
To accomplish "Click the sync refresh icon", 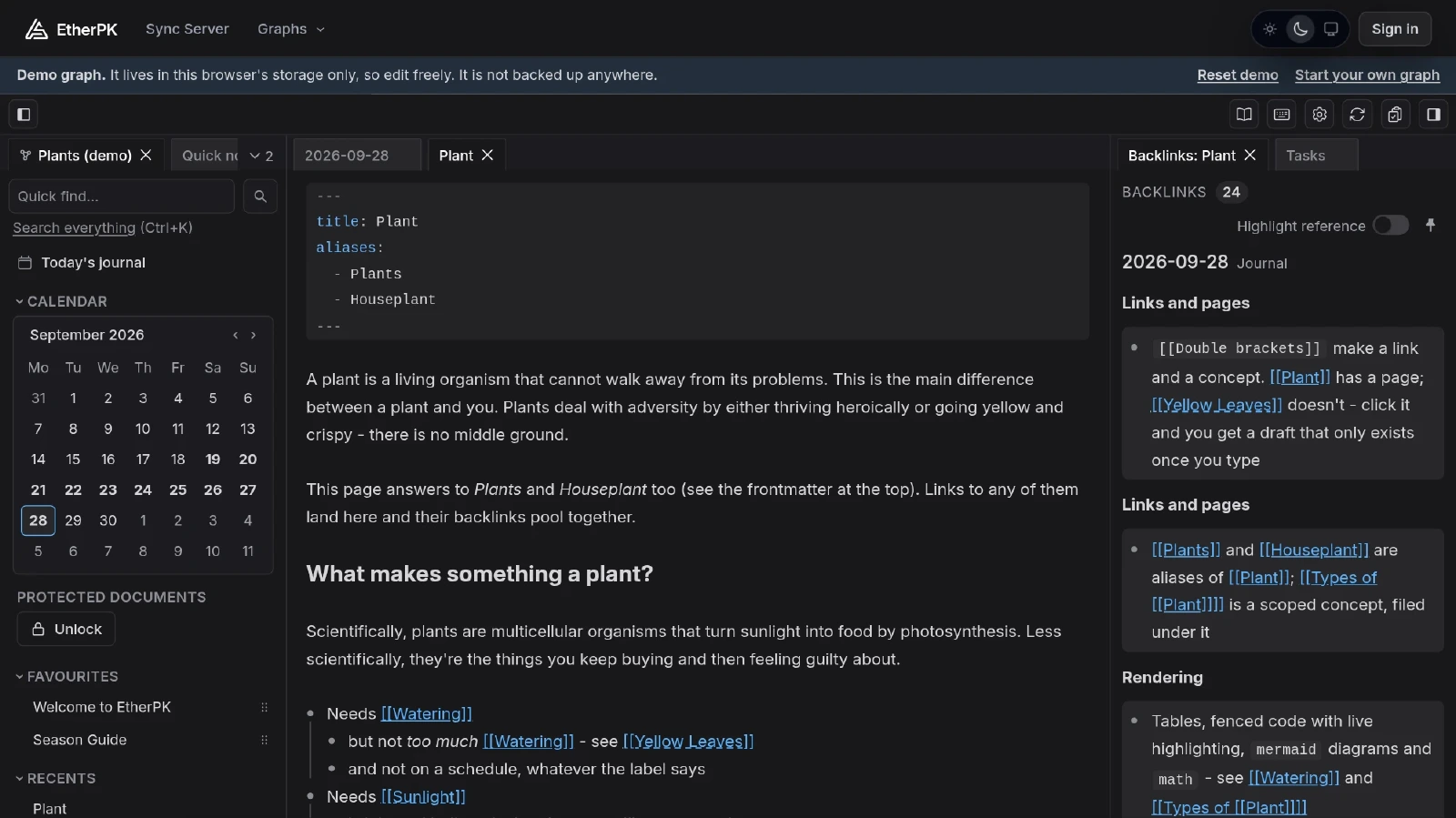I will [1357, 115].
